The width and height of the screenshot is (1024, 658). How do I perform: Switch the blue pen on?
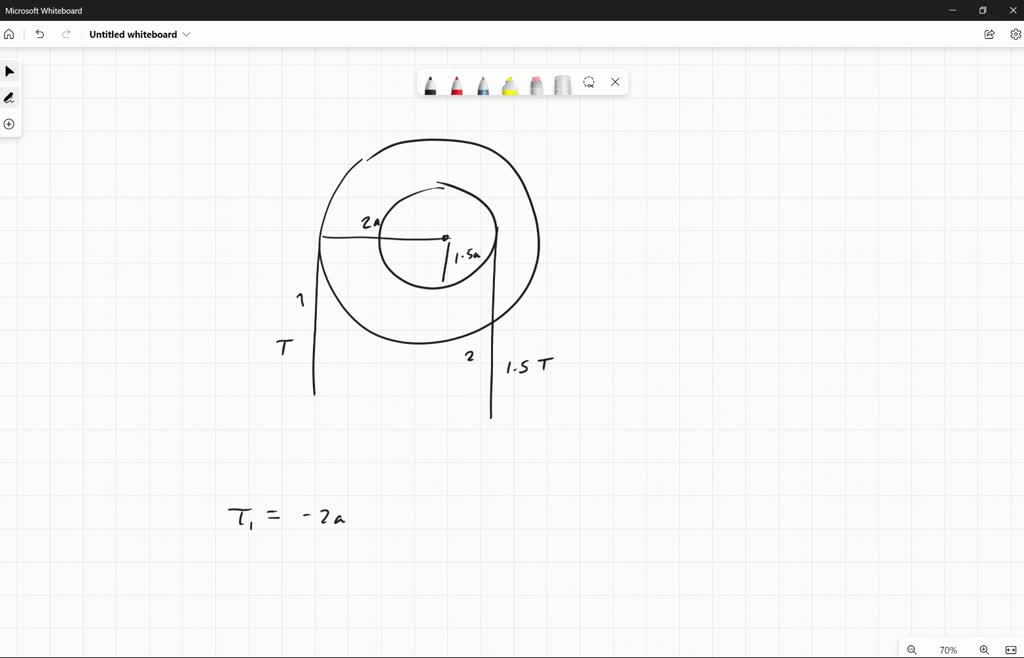pyautogui.click(x=482, y=85)
